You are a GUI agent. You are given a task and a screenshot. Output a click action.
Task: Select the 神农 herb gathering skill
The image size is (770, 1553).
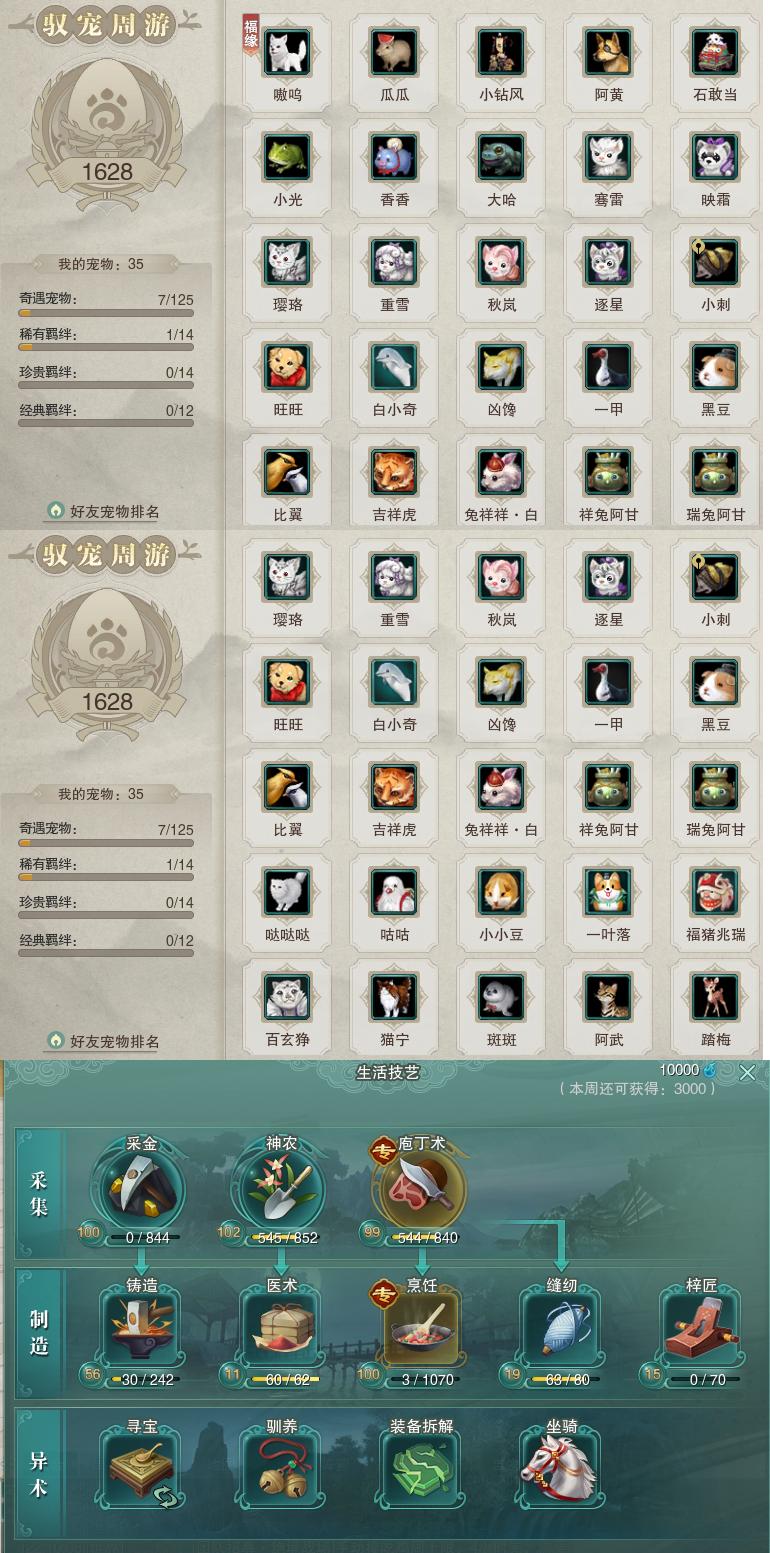[279, 1187]
